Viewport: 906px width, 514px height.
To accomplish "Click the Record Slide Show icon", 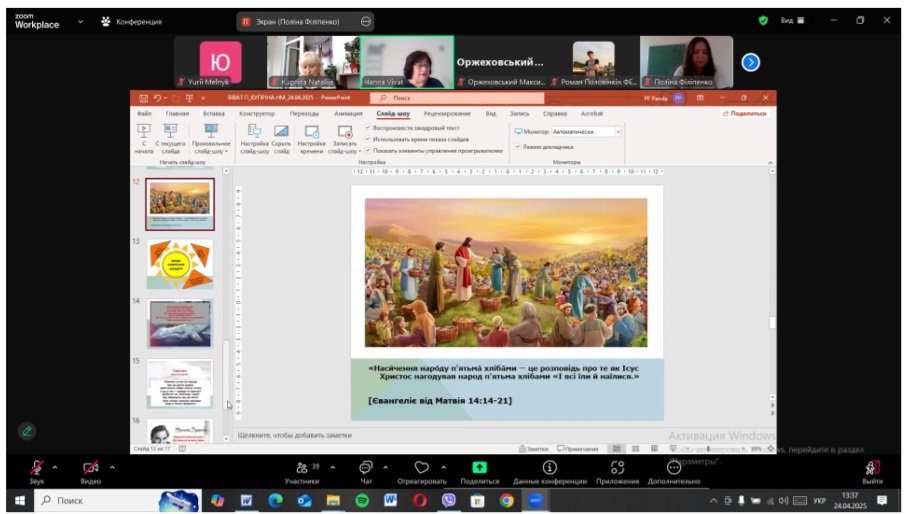I will [344, 132].
